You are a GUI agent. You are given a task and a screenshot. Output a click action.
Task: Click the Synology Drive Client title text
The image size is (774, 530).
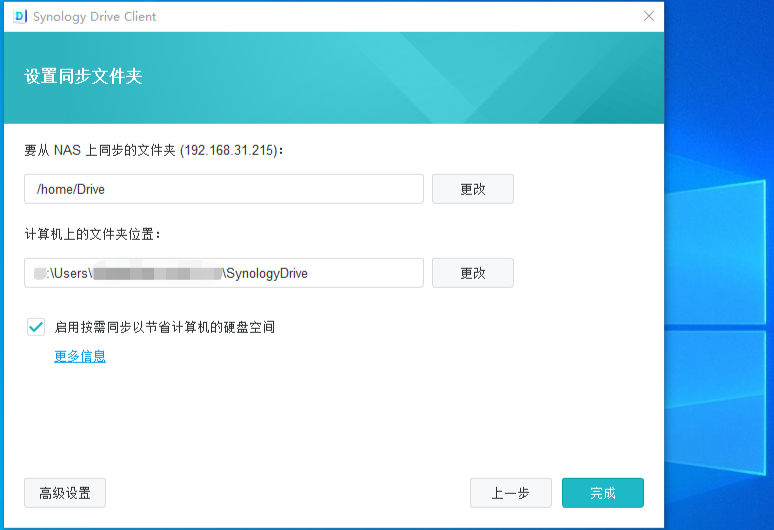95,17
